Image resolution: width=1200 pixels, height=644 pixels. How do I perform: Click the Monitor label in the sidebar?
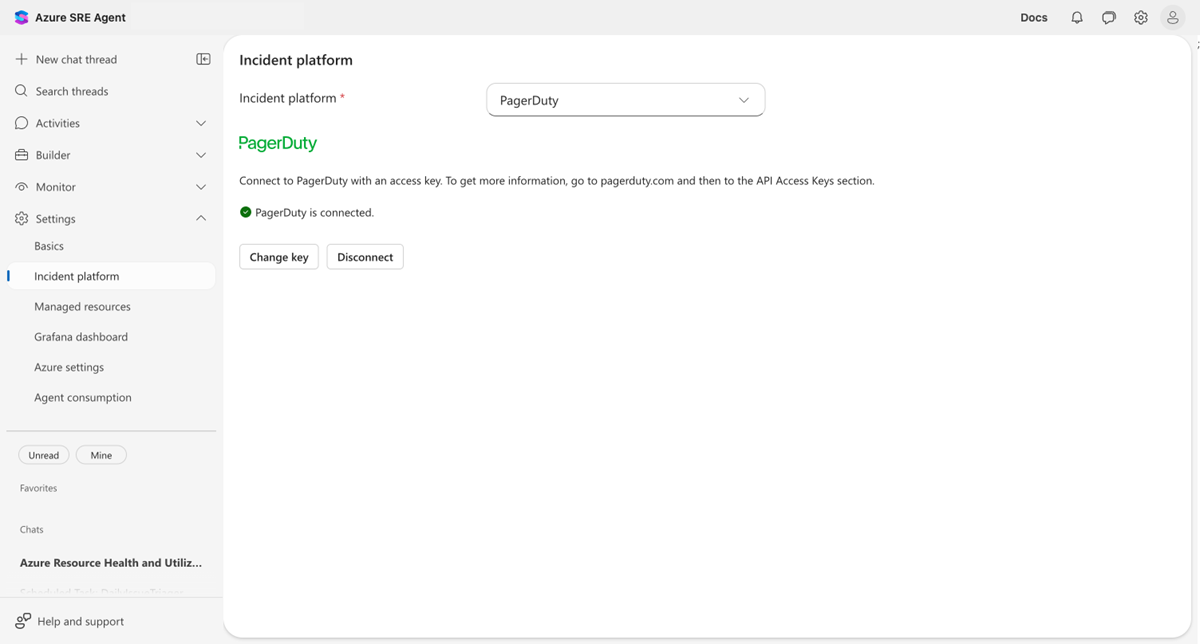click(x=56, y=187)
